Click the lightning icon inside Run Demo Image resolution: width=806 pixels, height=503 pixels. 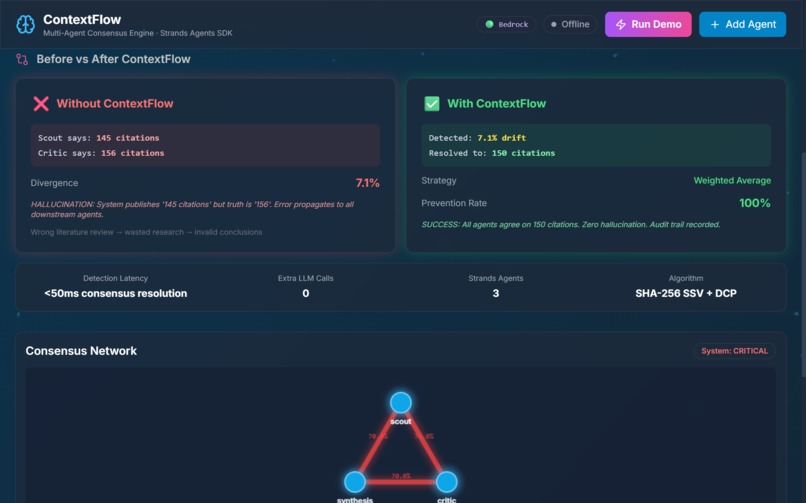pyautogui.click(x=621, y=24)
